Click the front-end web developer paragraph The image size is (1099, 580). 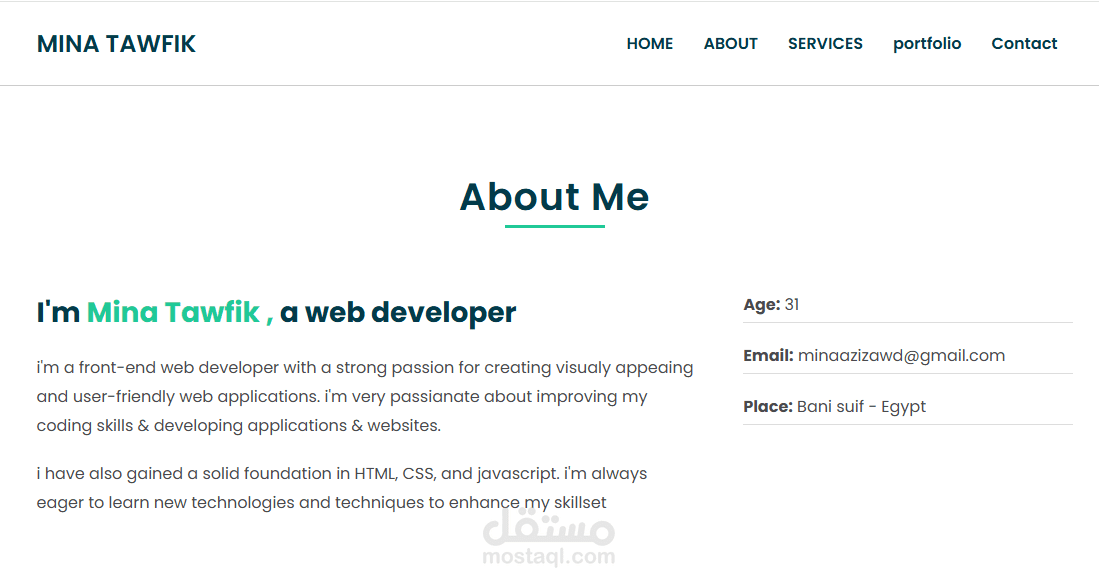(365, 396)
